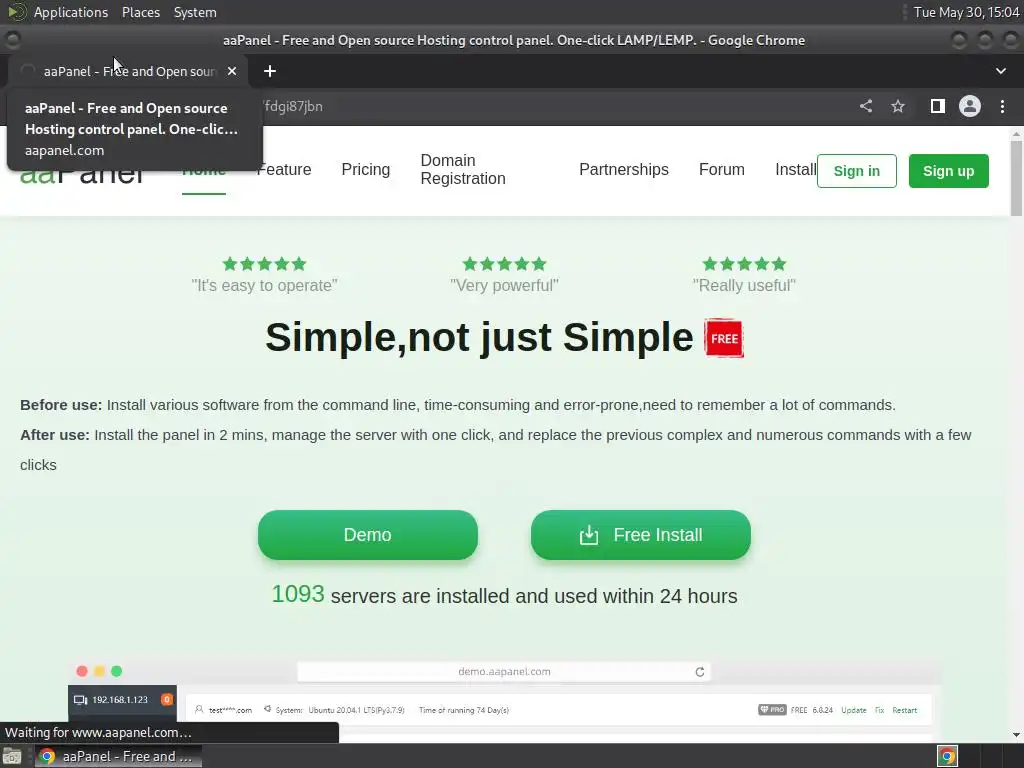Click the 1093 servers count

[x=298, y=594]
